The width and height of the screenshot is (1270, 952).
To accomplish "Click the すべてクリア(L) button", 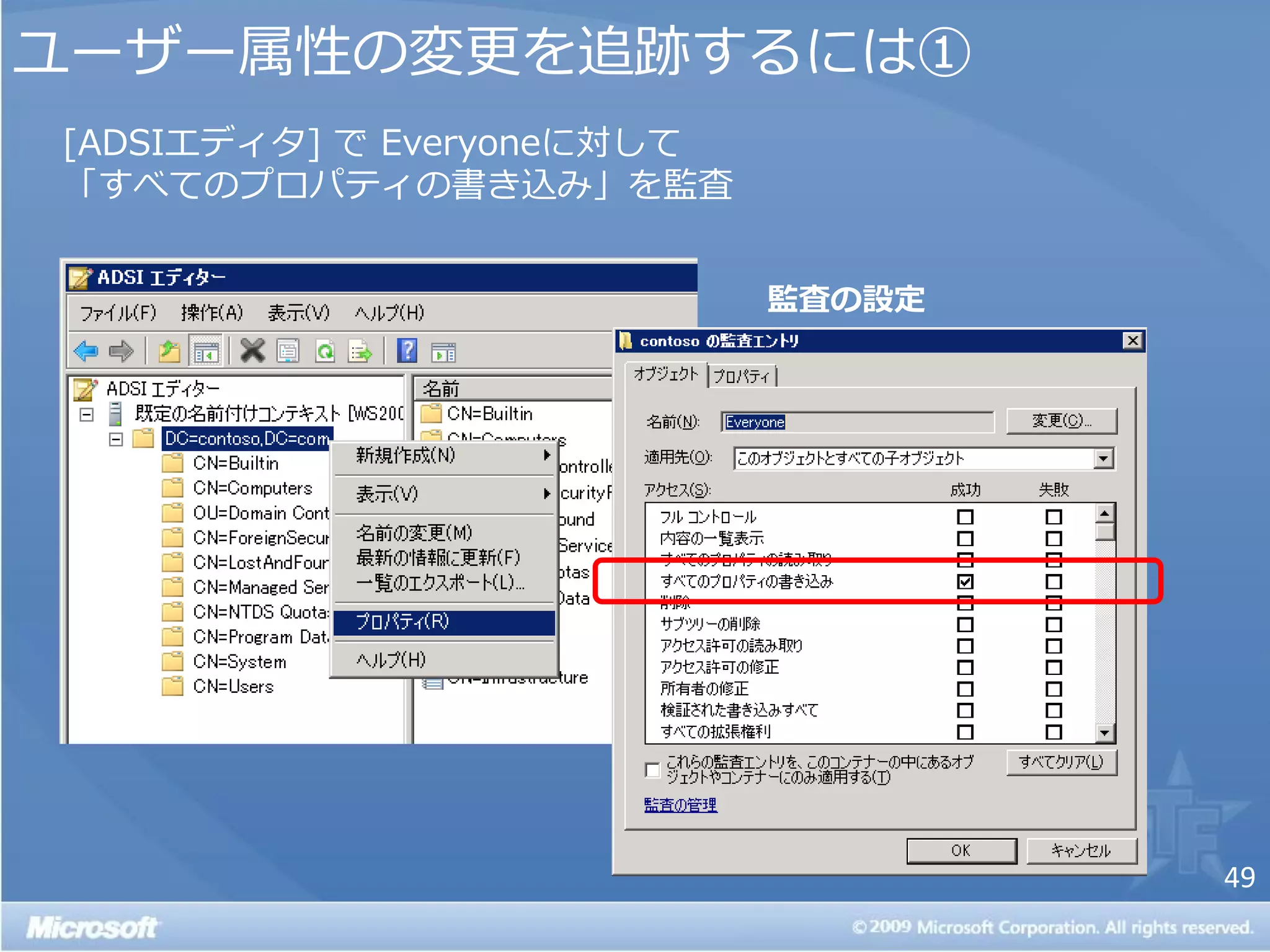I will tap(1061, 762).
